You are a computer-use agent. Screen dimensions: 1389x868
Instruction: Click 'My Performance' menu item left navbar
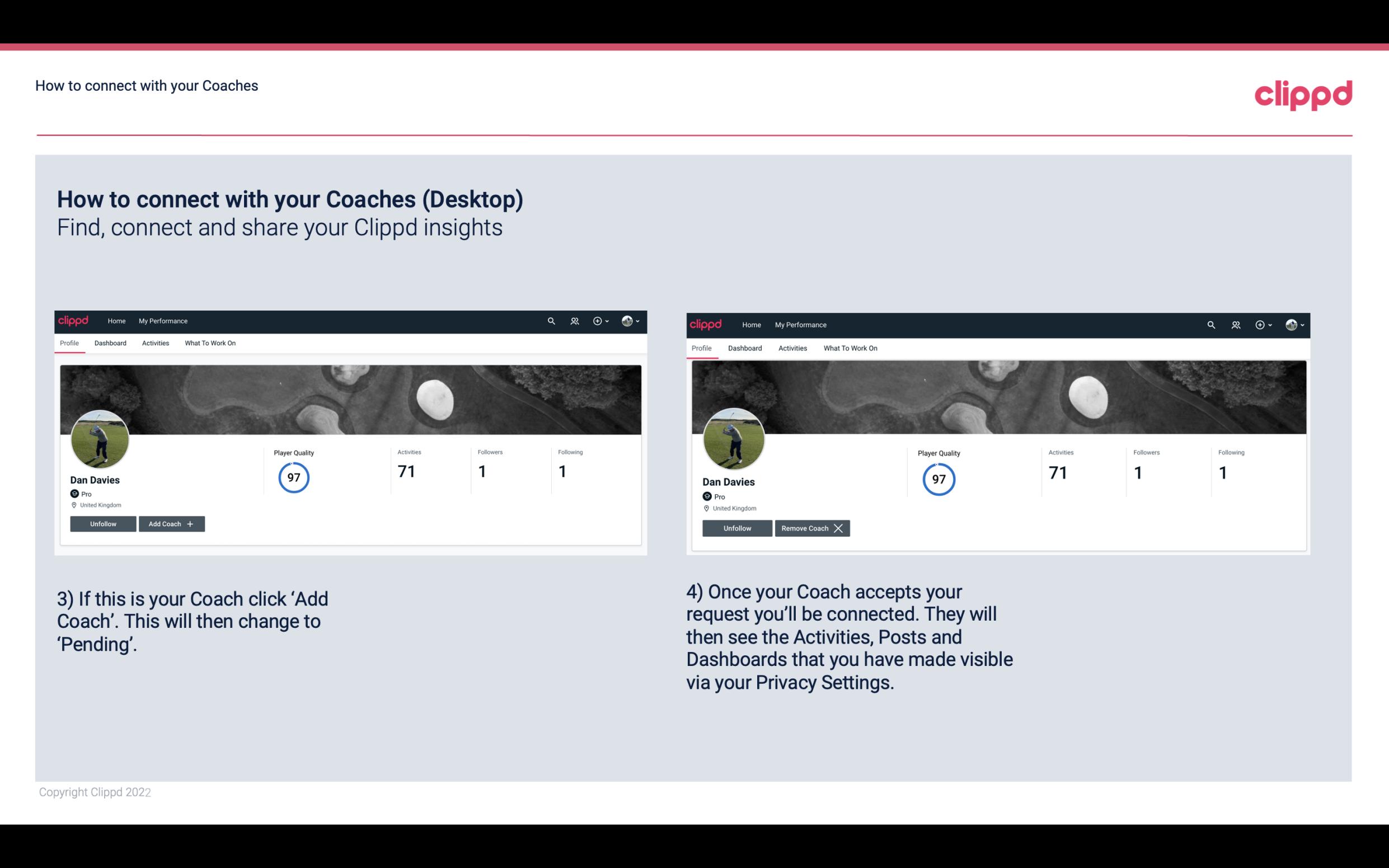pos(162,321)
